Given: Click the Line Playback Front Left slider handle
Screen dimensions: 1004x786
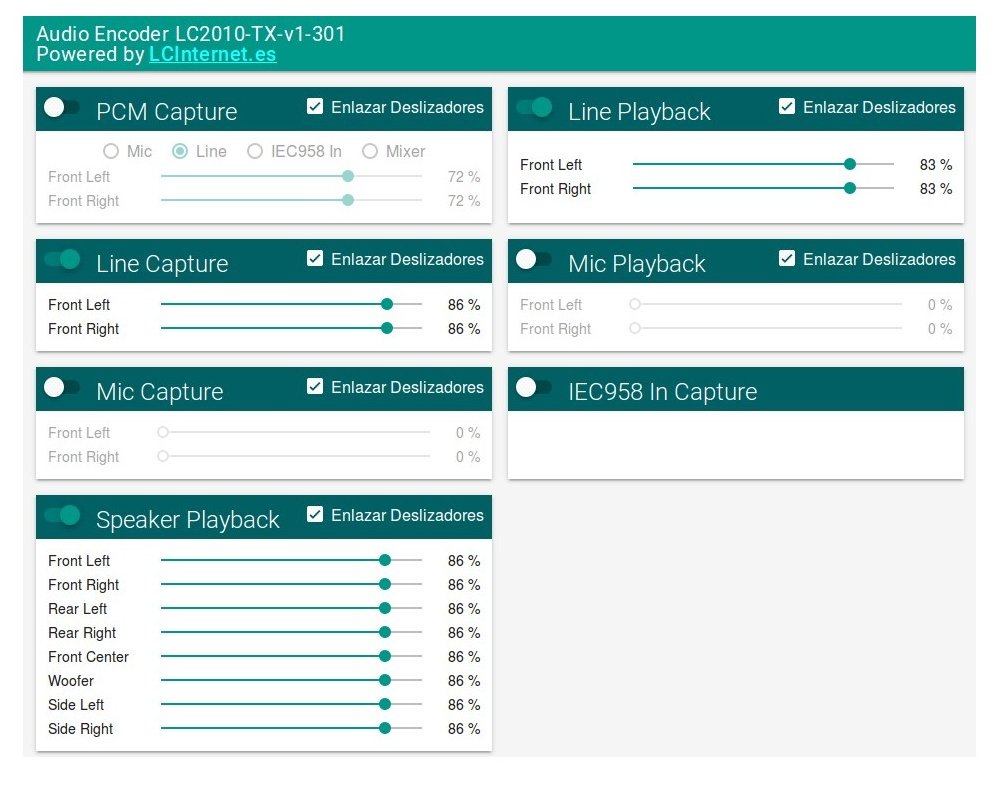Looking at the screenshot, I should (850, 164).
